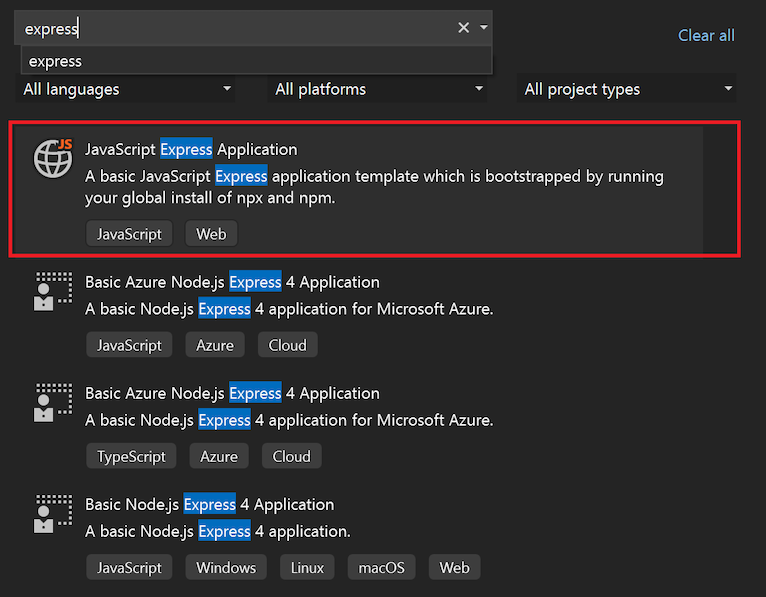Click the Cloud tag on the first Azure template
The image size is (766, 597).
(287, 345)
